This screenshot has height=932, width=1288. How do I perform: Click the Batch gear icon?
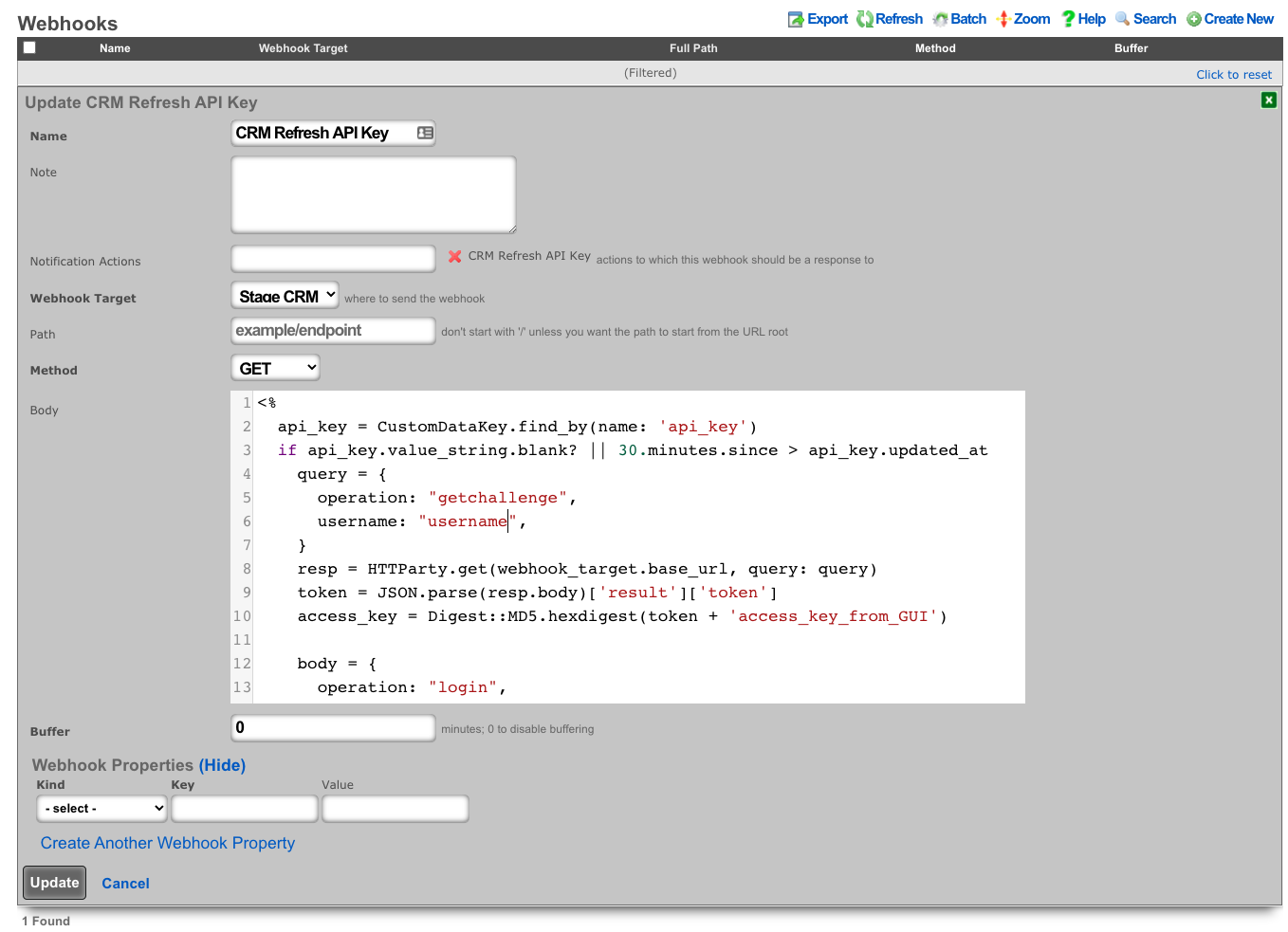940,19
